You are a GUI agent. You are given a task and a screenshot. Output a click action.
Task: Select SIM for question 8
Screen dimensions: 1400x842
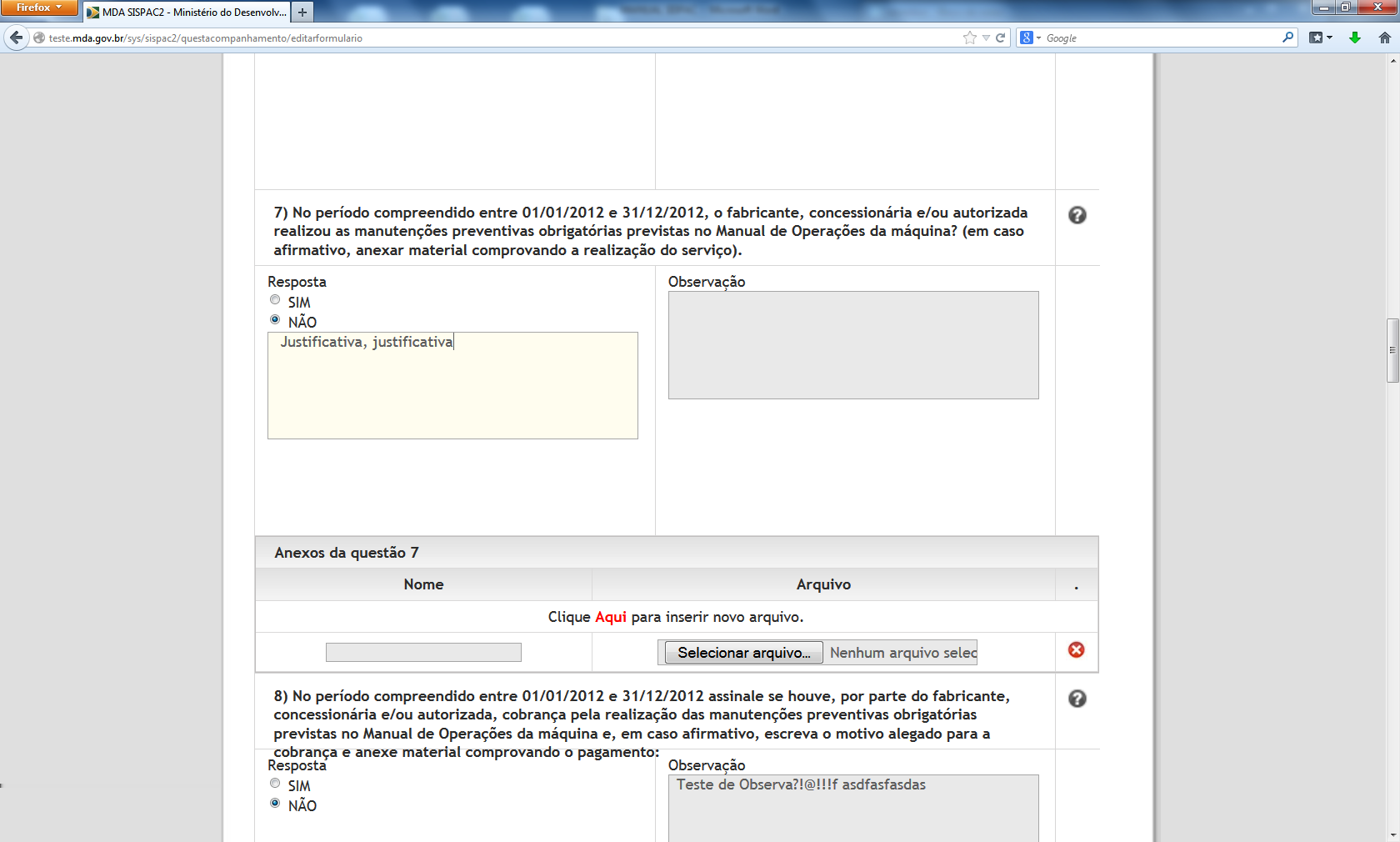pos(275,784)
